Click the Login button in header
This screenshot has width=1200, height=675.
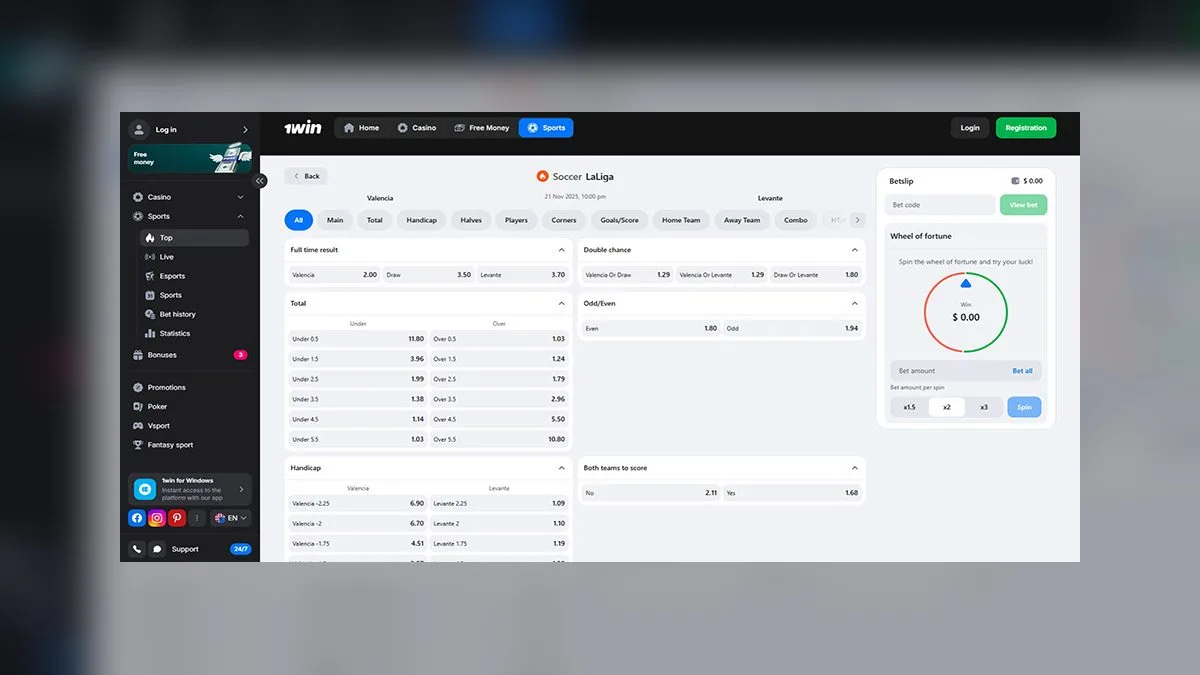tap(970, 128)
